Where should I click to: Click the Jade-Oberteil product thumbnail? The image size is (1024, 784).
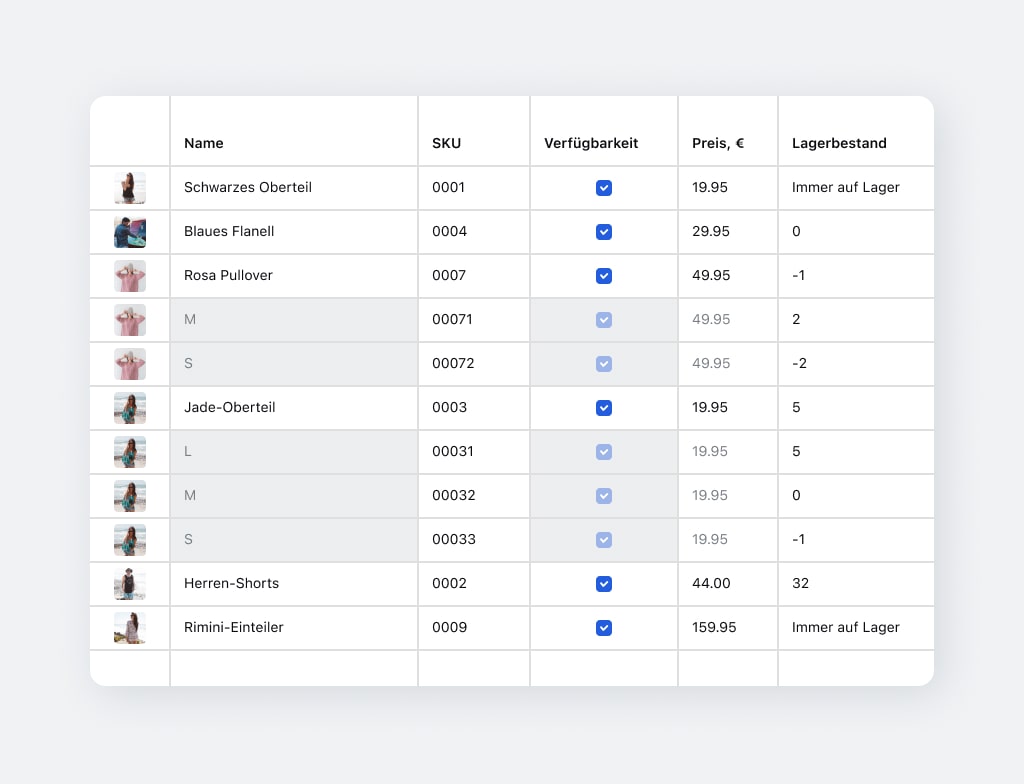tap(130, 408)
